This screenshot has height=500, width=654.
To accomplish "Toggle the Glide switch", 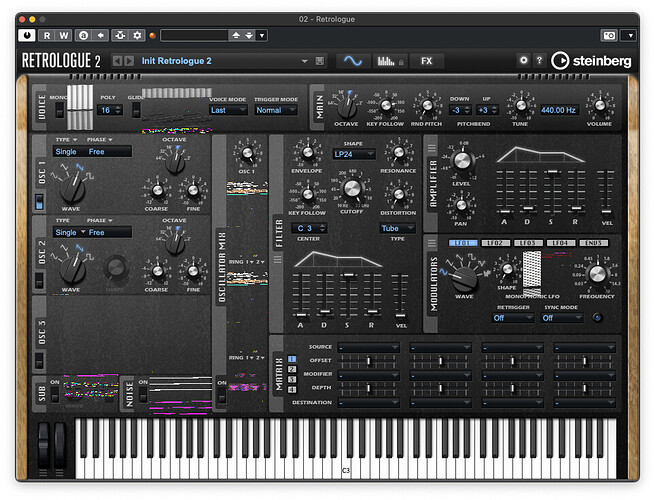I will [x=136, y=110].
